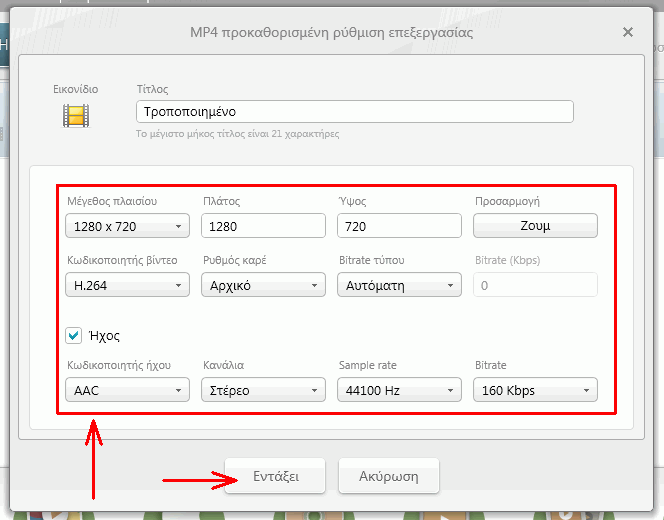Click the Εικονίδιο label
The image size is (664, 520).
pyautogui.click(x=75, y=89)
